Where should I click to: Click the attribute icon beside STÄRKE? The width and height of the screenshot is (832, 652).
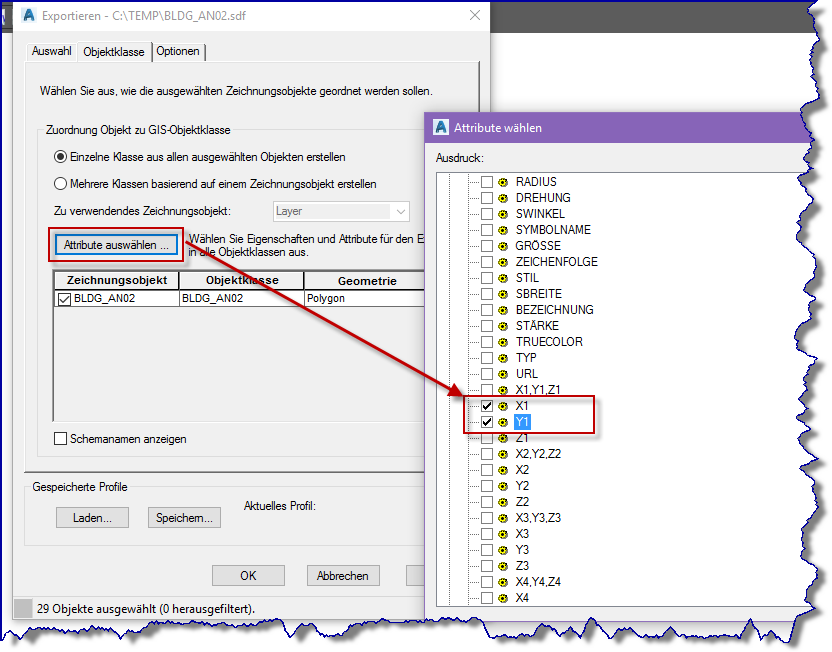tap(502, 325)
